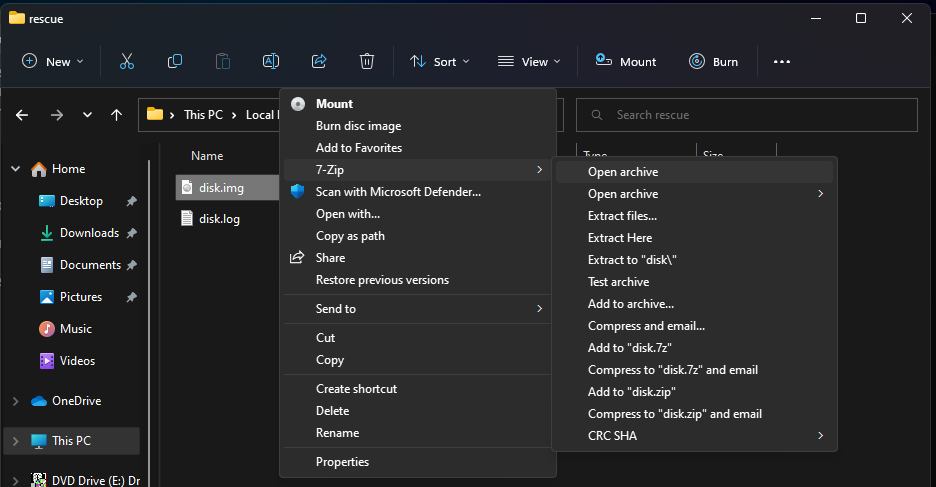Click the Search rescue field
936x487 pixels.
[746, 115]
